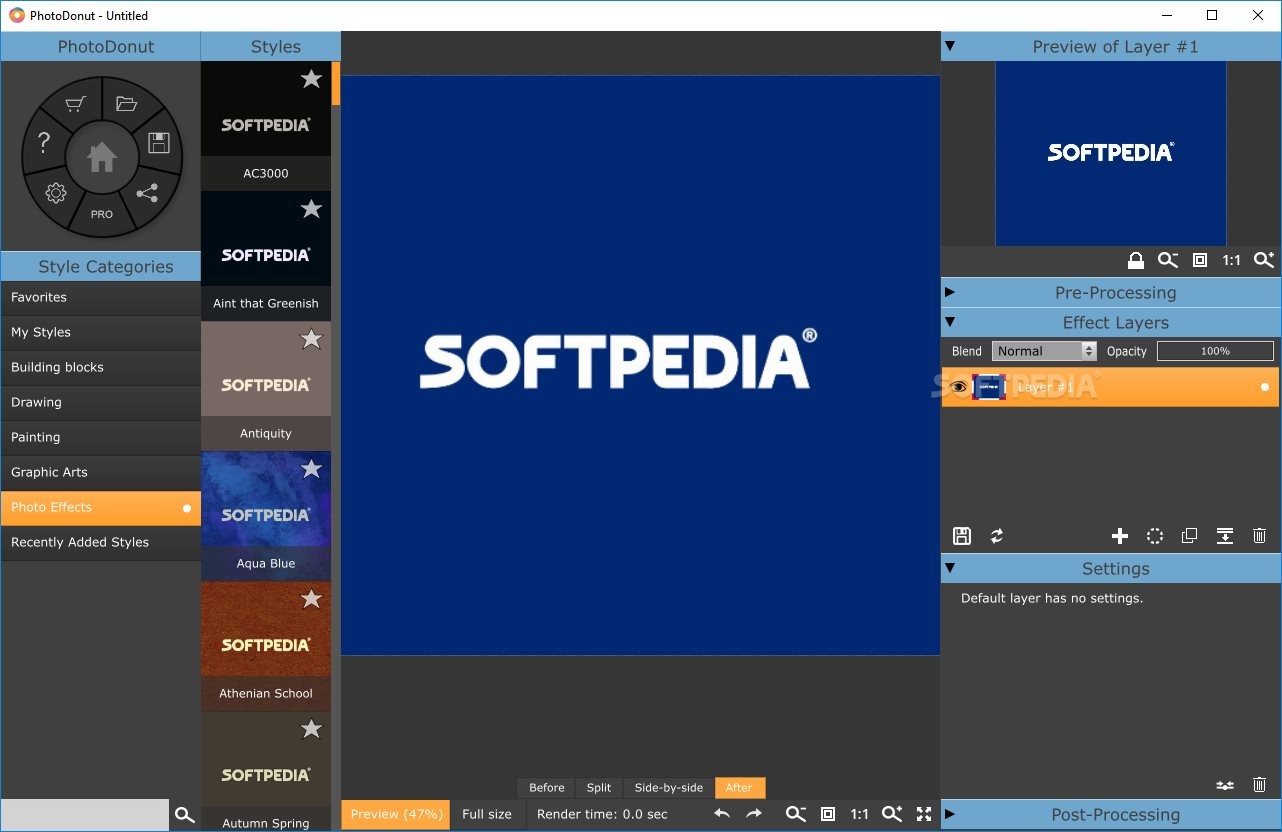Open help with the question mark icon
Image resolution: width=1282 pixels, height=832 pixels.
[x=43, y=143]
